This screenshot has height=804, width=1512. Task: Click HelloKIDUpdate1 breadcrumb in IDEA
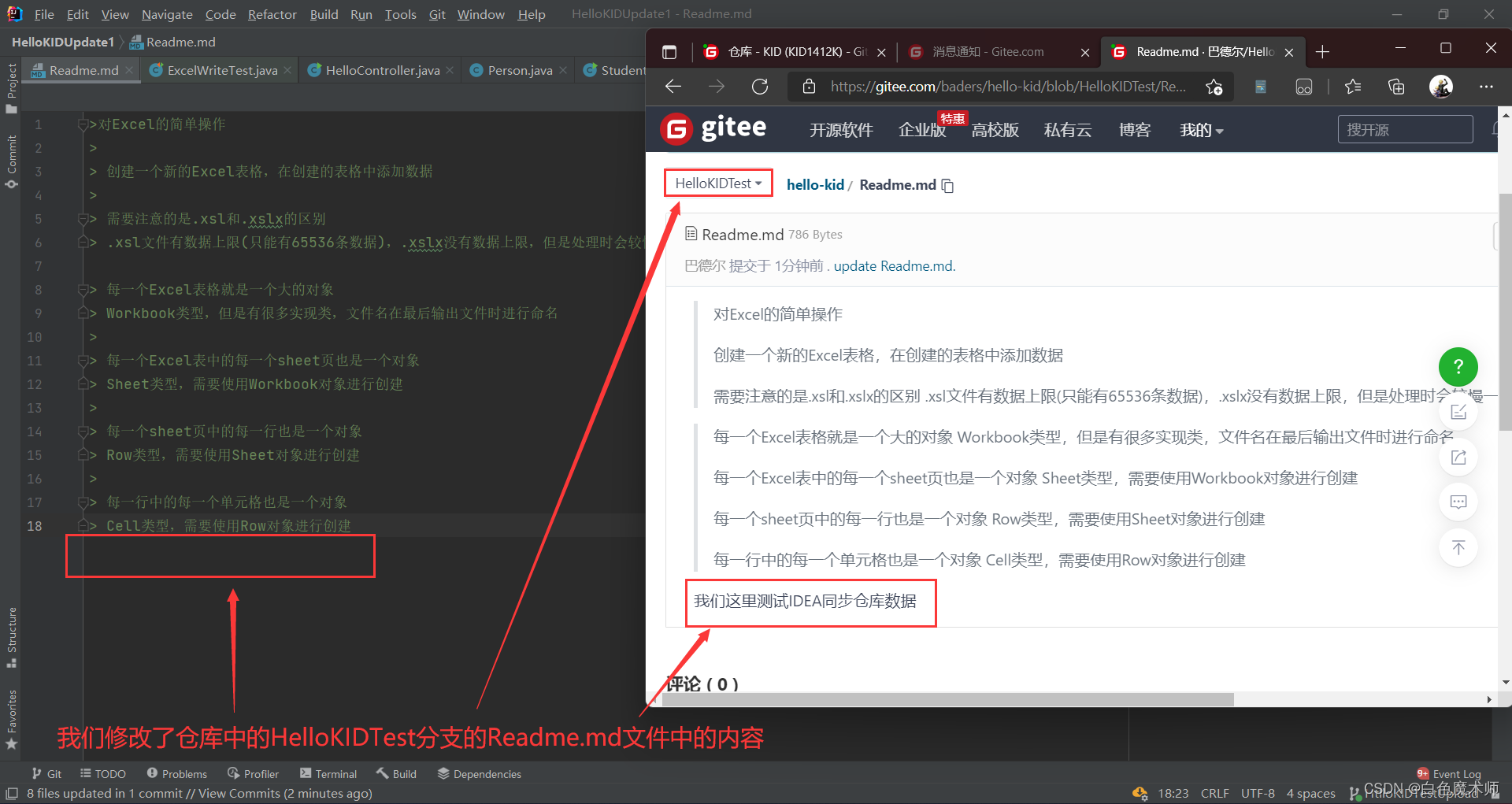63,42
